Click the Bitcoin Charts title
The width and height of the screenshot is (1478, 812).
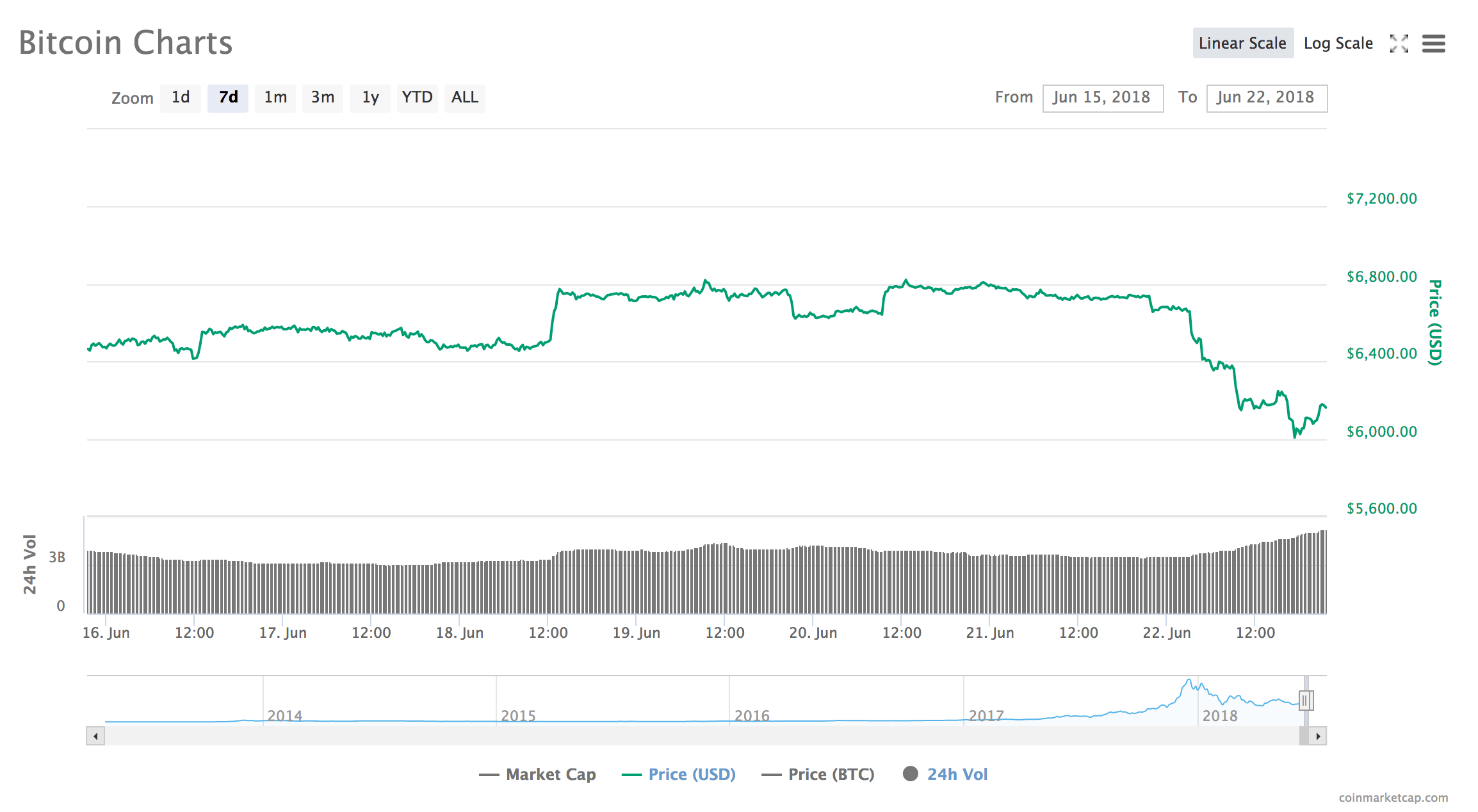pos(126,43)
